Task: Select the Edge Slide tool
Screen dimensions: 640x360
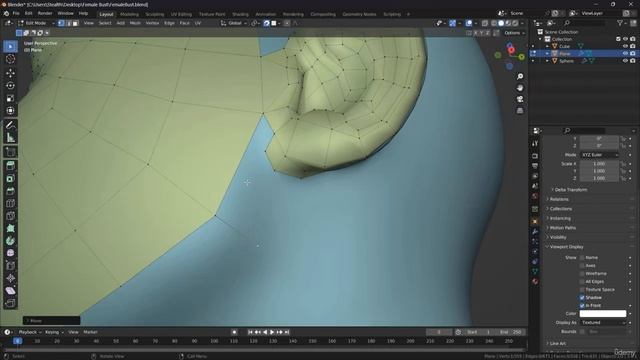Action: 10,266
